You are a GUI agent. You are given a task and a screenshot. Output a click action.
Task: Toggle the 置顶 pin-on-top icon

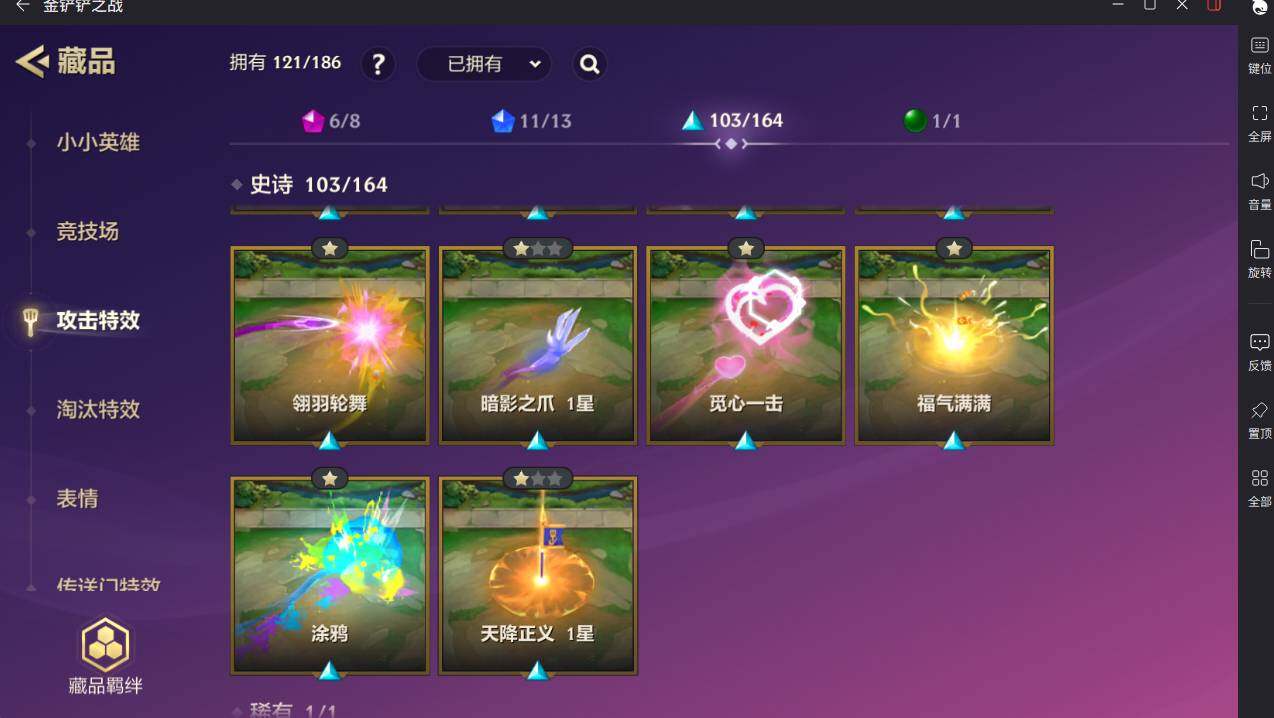pyautogui.click(x=1260, y=410)
